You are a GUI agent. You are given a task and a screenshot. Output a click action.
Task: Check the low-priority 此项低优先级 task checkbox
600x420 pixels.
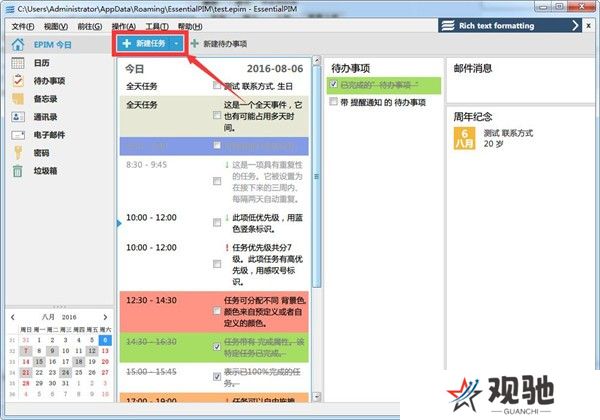(x=217, y=223)
